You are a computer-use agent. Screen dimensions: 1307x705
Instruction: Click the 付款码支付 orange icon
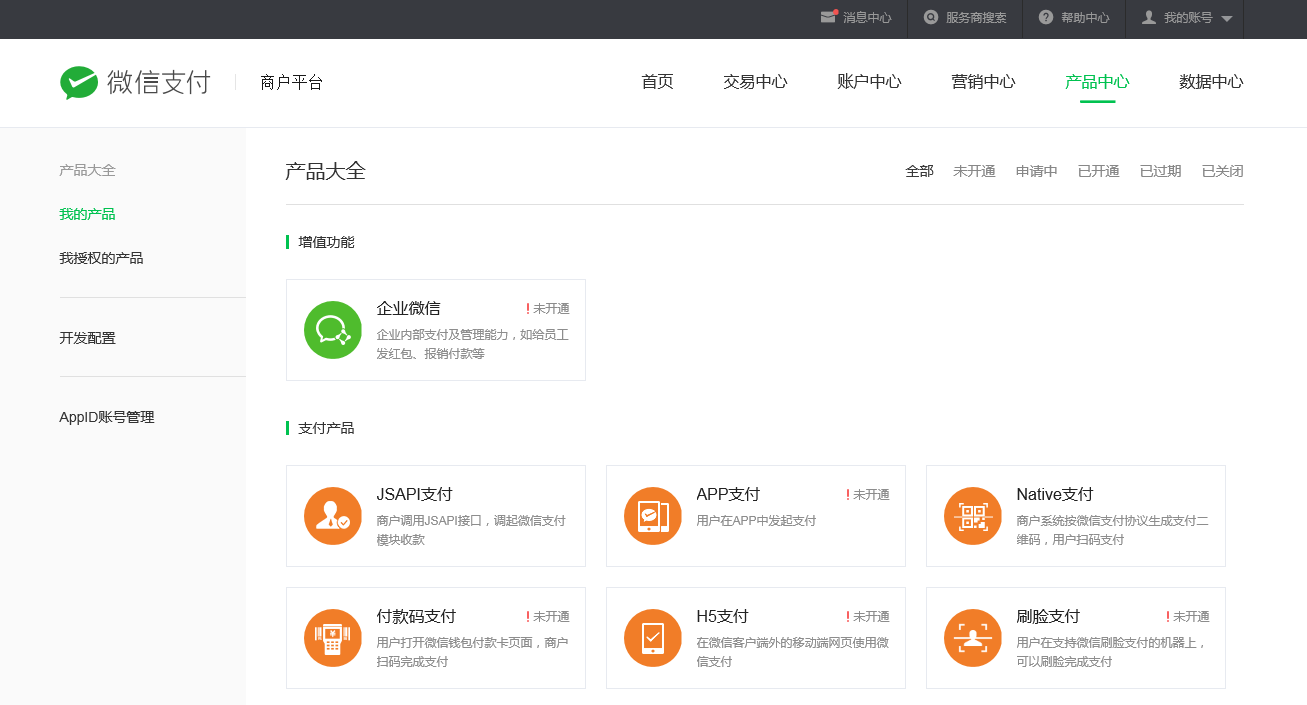click(x=333, y=638)
